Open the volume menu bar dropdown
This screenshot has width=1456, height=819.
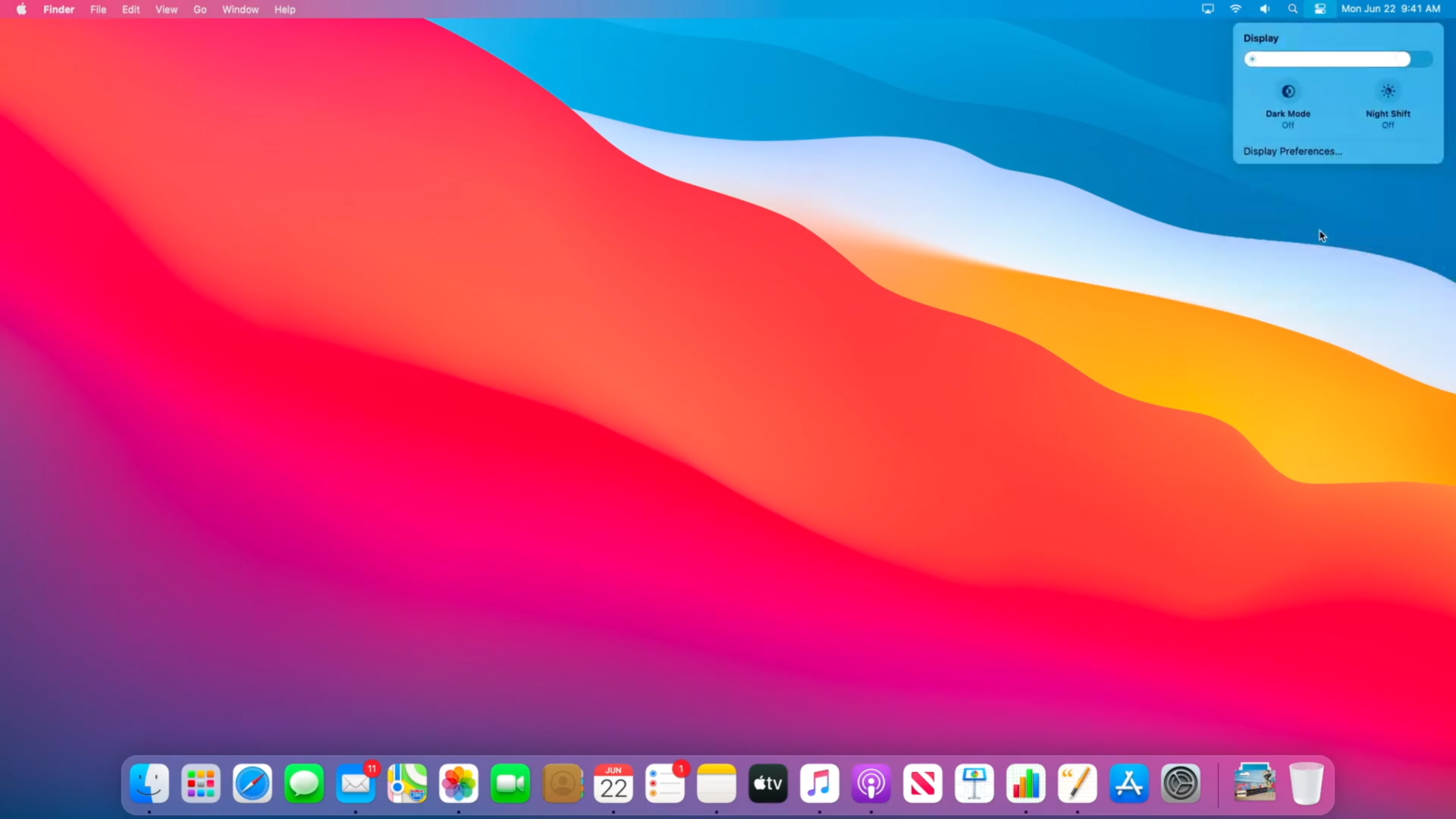click(1264, 9)
